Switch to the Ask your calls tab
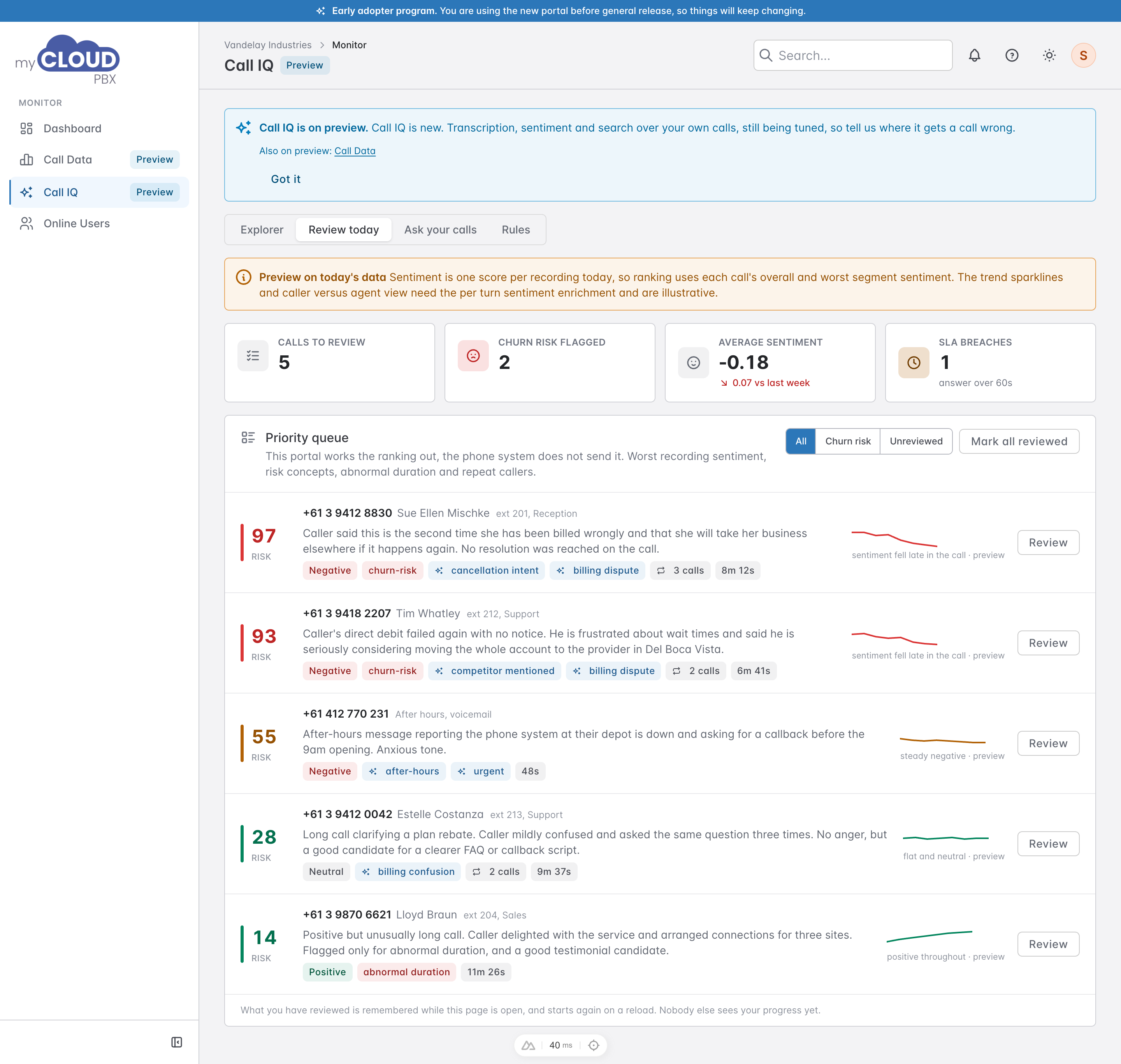Viewport: 1121px width, 1064px height. tap(440, 230)
